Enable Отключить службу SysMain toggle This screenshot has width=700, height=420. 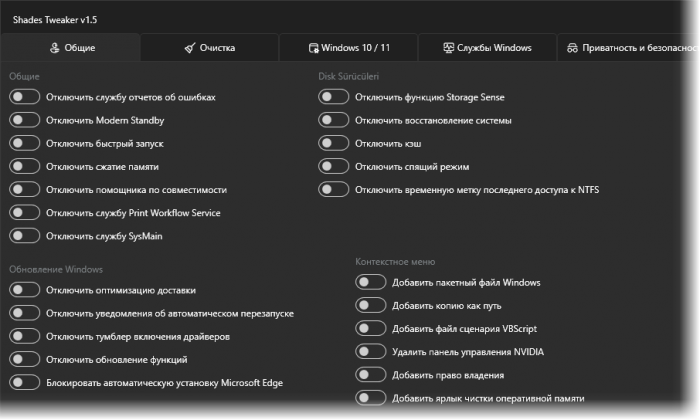tap(24, 236)
